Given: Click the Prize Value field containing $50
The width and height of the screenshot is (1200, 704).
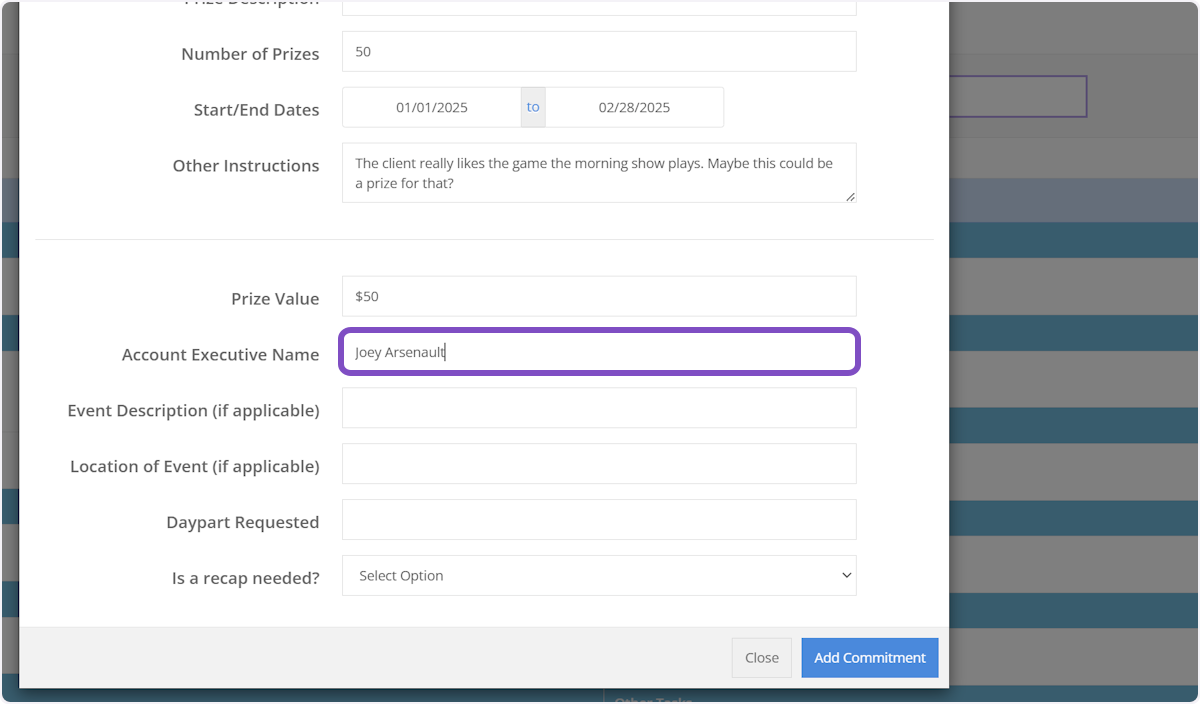Looking at the screenshot, I should tap(598, 297).
